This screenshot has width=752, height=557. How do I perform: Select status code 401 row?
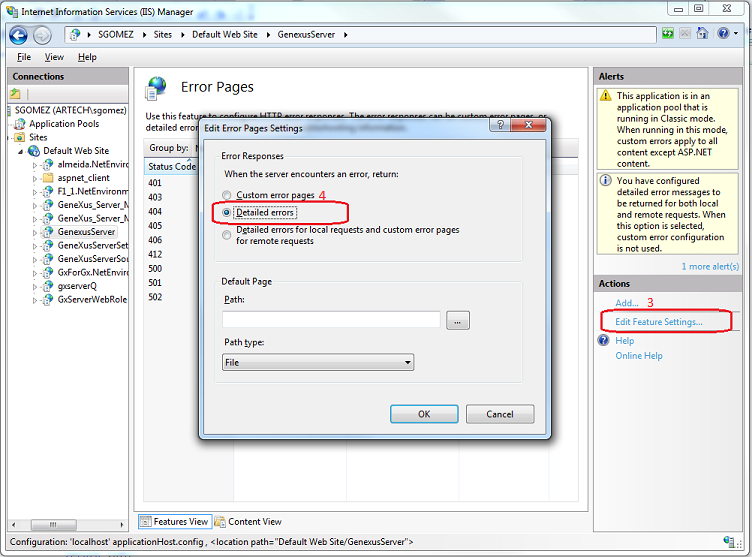pos(155,183)
